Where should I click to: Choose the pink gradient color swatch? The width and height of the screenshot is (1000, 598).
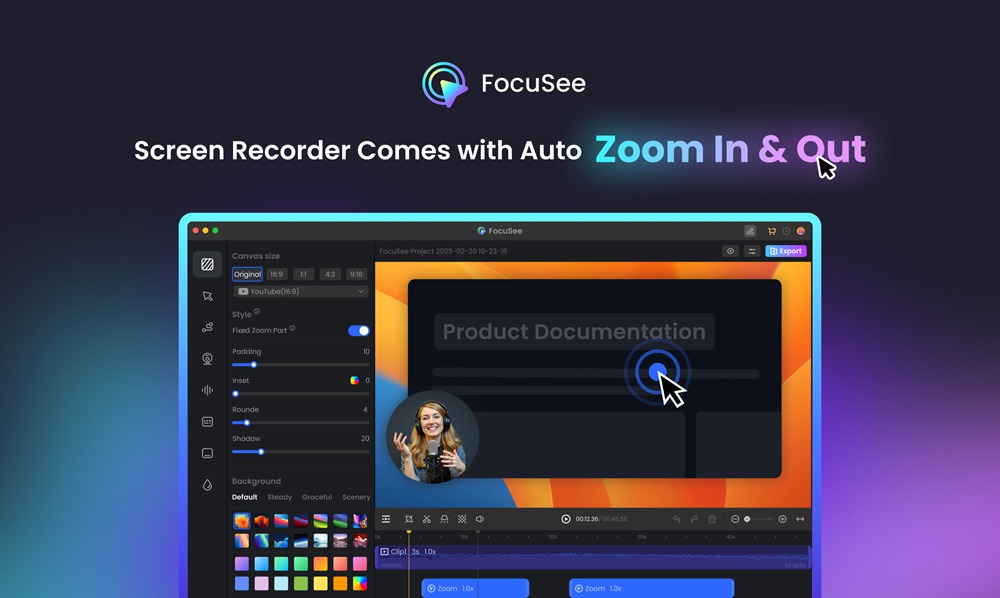click(360, 564)
